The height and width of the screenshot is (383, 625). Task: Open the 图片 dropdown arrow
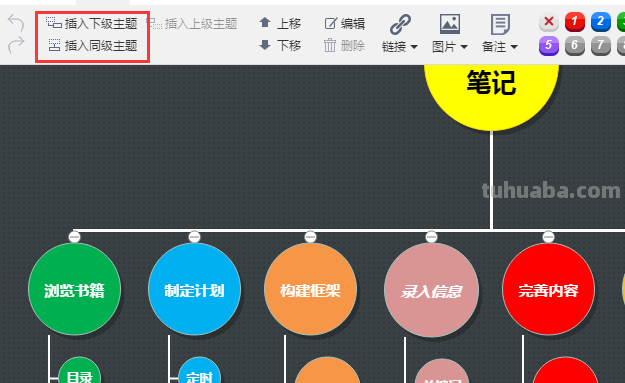click(464, 47)
